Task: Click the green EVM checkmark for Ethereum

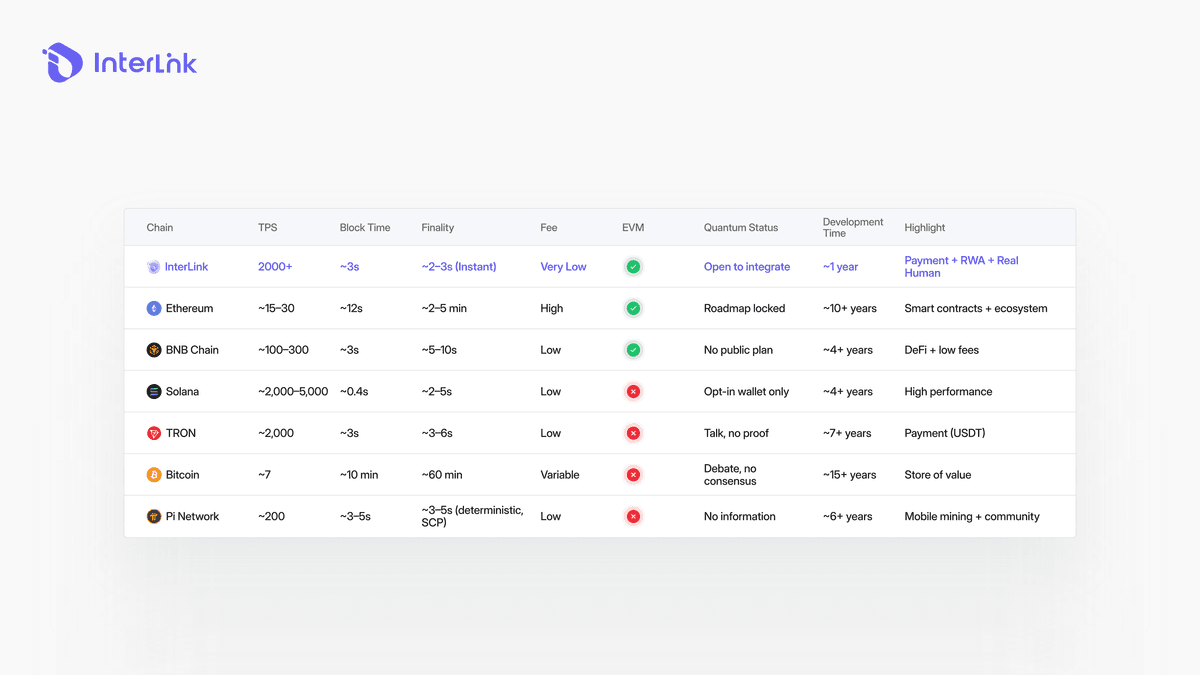Action: (633, 309)
